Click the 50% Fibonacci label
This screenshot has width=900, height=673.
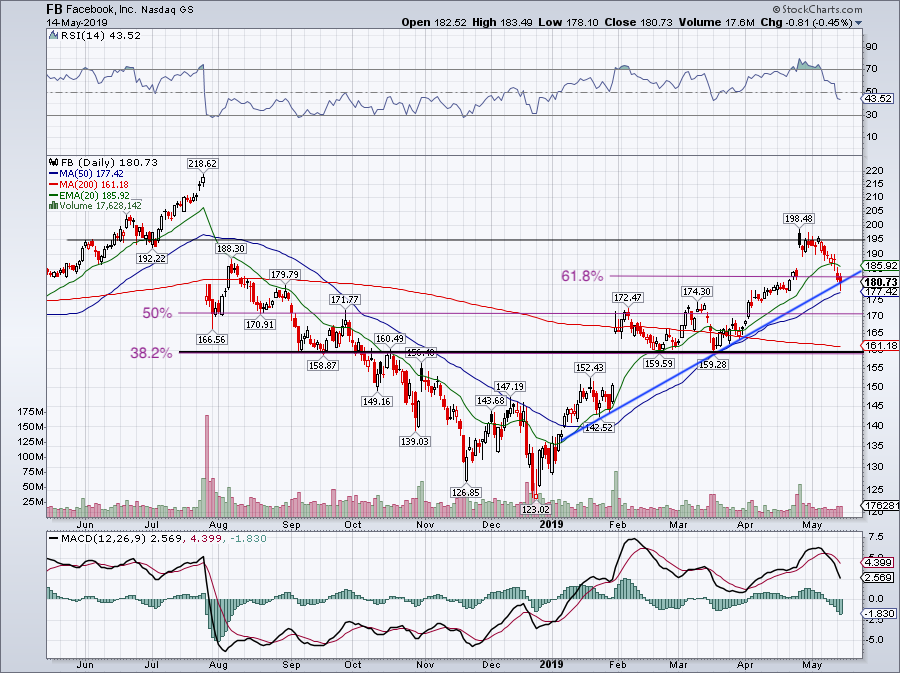(x=158, y=313)
